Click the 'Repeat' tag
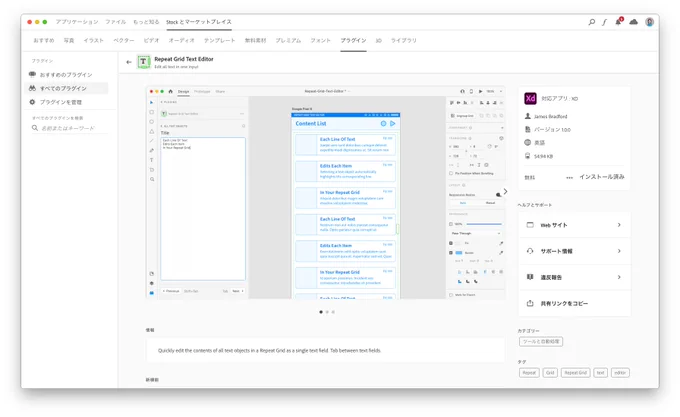This screenshot has height=417, width=680. pos(529,373)
